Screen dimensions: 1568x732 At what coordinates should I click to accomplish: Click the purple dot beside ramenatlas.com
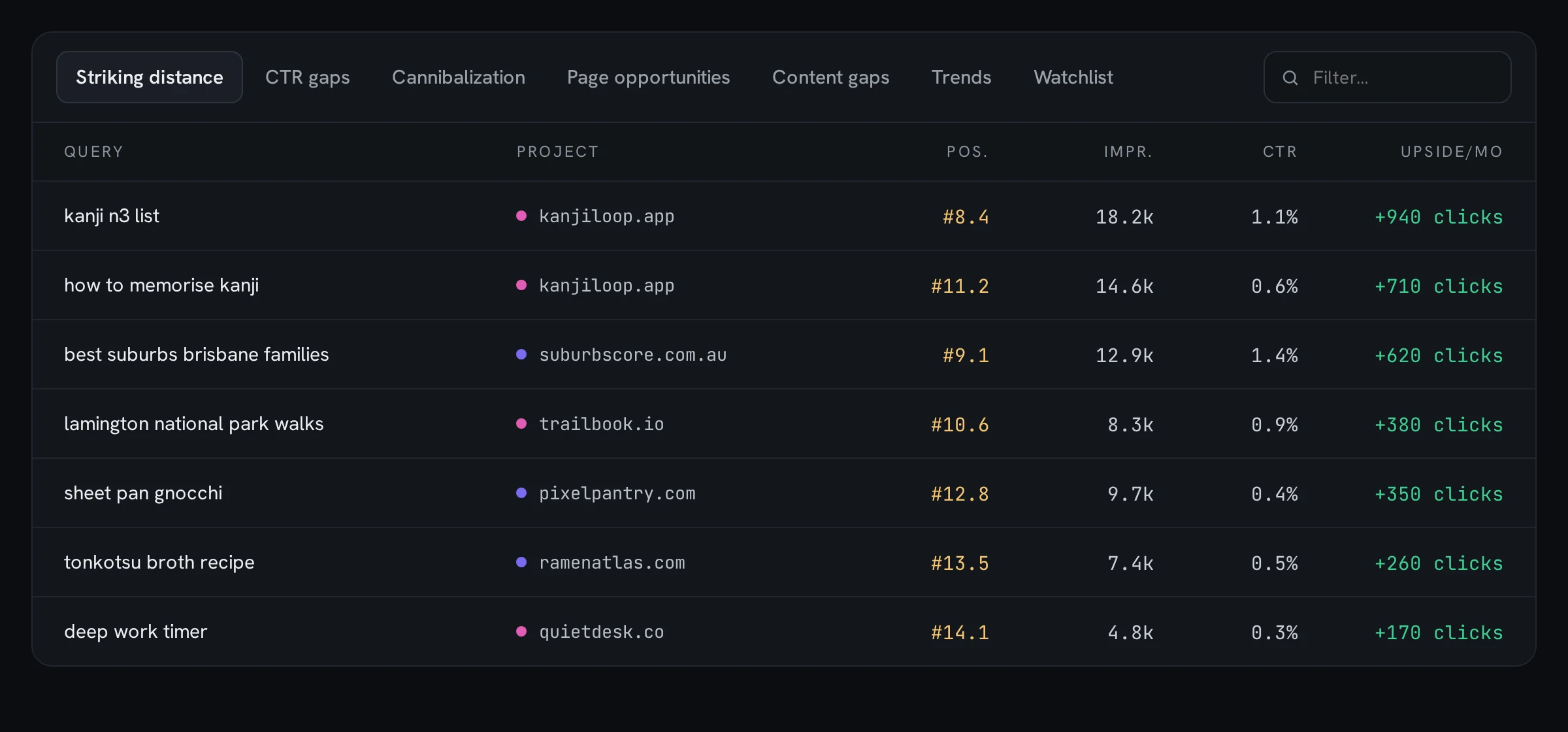pyautogui.click(x=521, y=562)
